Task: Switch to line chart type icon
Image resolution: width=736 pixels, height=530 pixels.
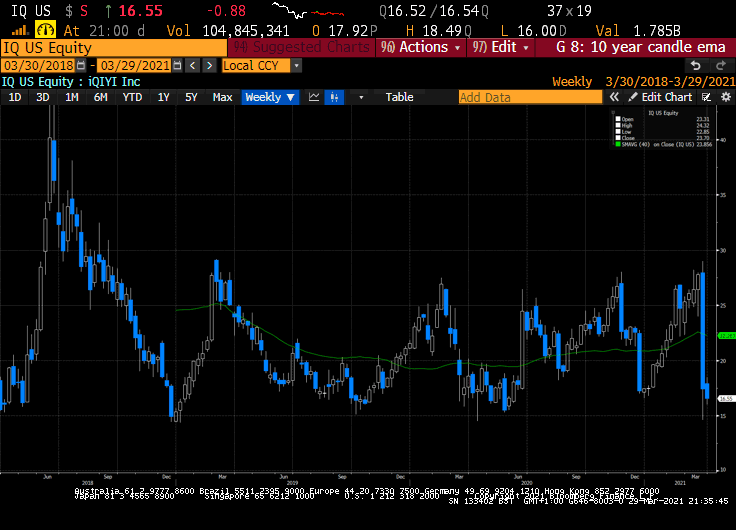Action: 314,97
